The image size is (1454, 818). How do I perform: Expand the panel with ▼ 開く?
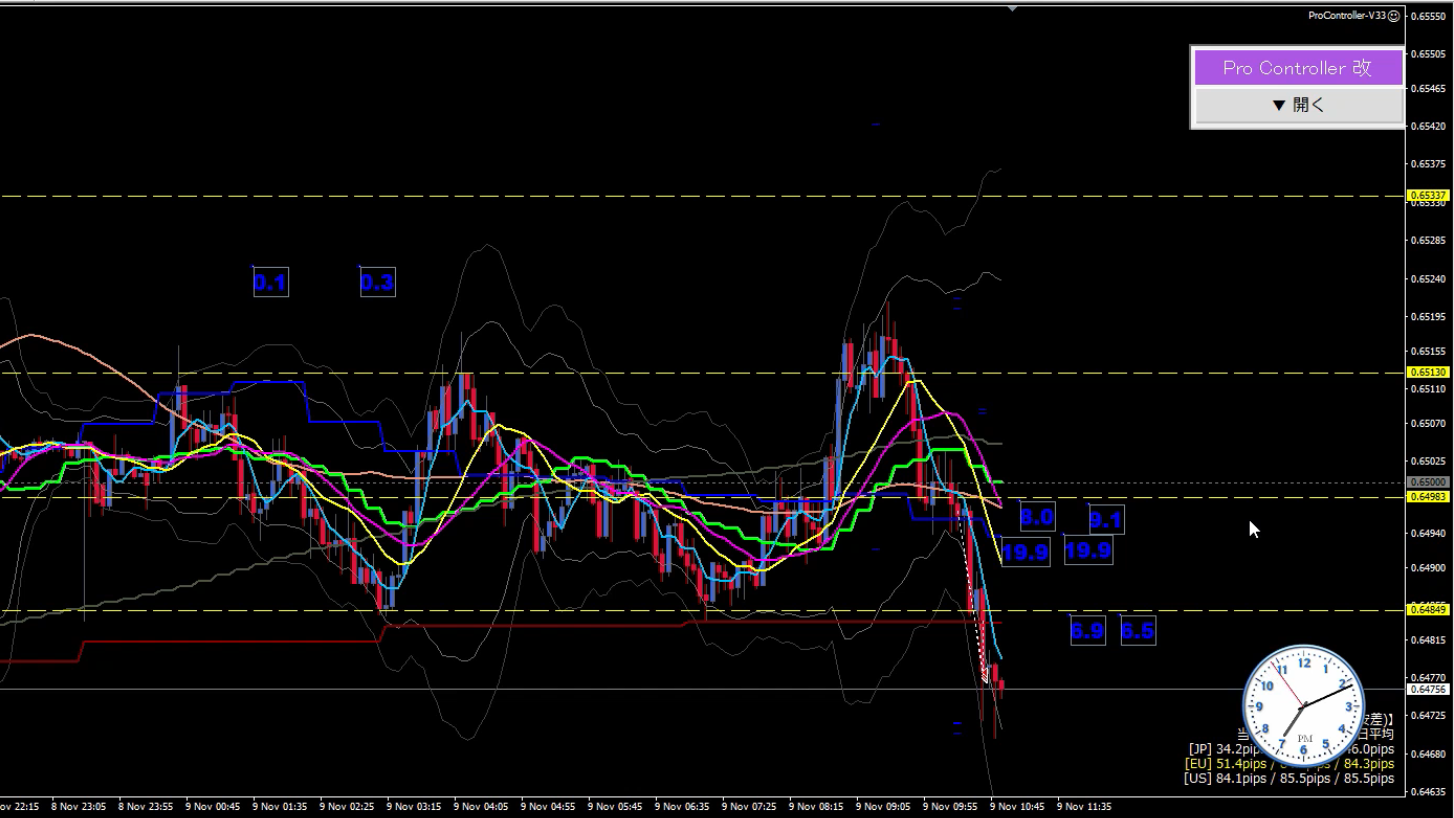(1298, 105)
